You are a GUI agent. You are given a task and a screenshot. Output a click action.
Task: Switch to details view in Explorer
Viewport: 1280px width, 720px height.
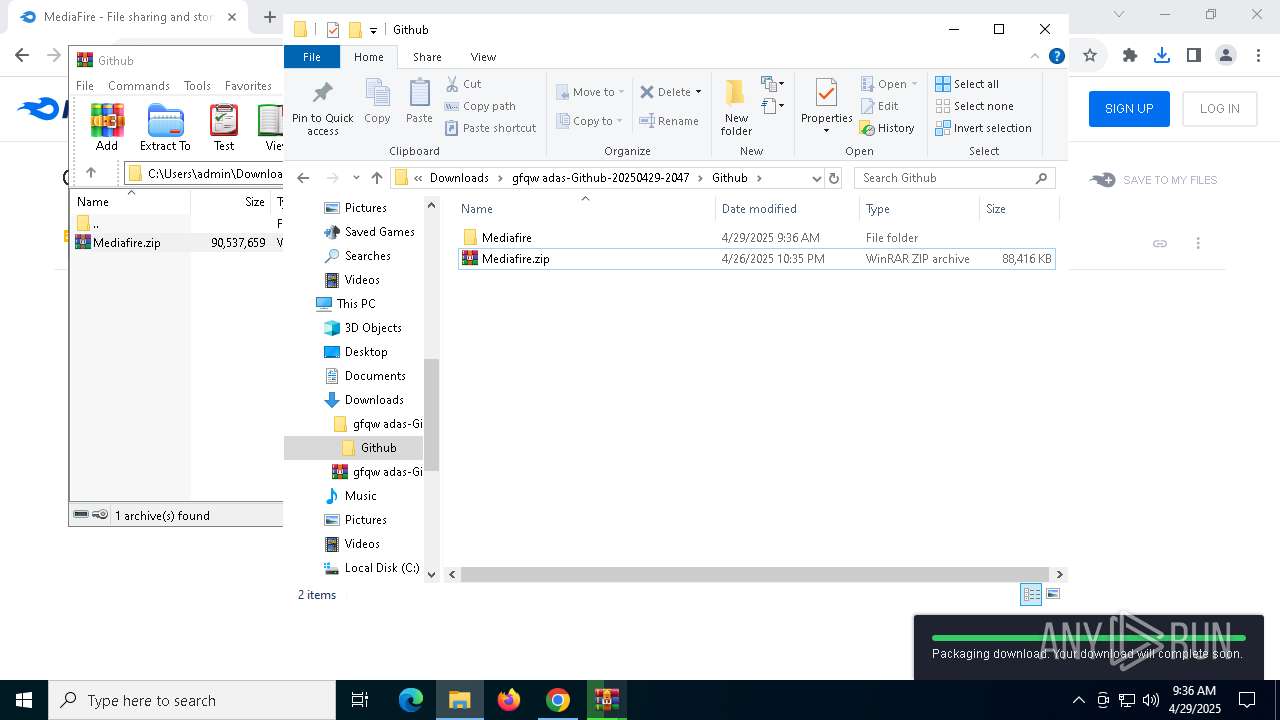[1031, 594]
